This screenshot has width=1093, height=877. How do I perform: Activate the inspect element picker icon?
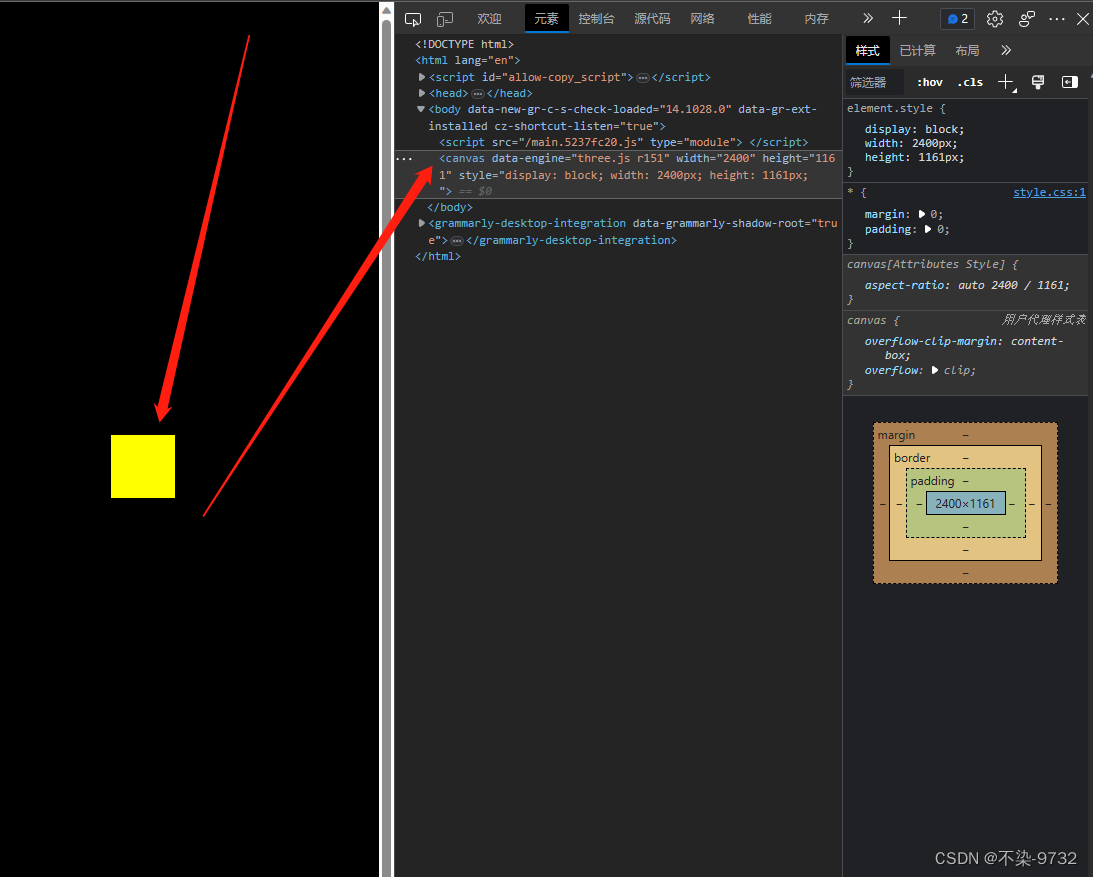(x=413, y=19)
